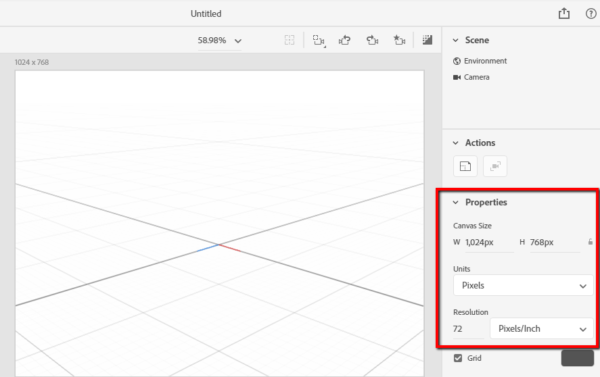The image size is (600, 377).
Task: Click the frame selection camera icon
Action: (x=318, y=40)
